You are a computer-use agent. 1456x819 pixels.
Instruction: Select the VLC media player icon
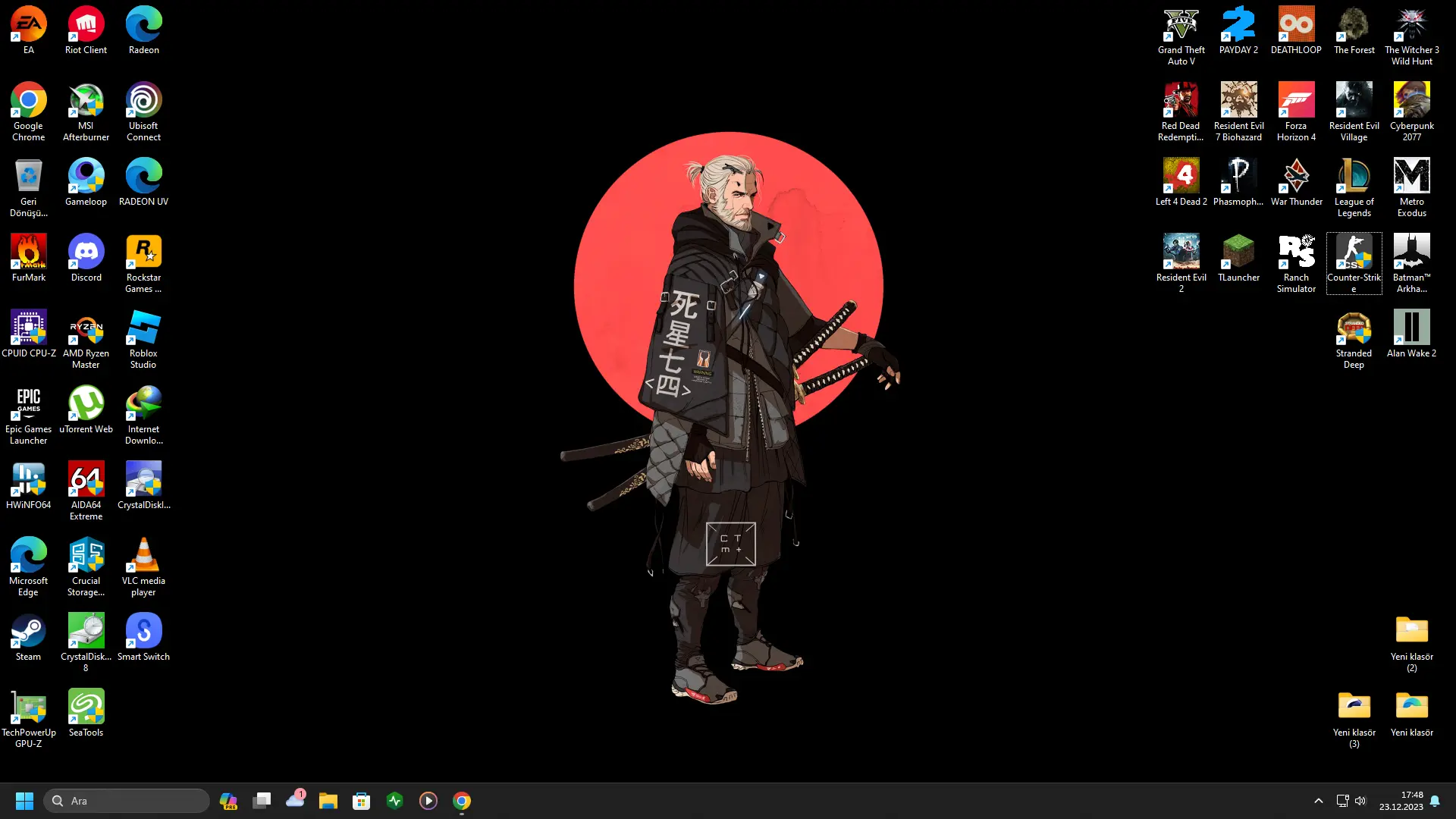pyautogui.click(x=143, y=566)
